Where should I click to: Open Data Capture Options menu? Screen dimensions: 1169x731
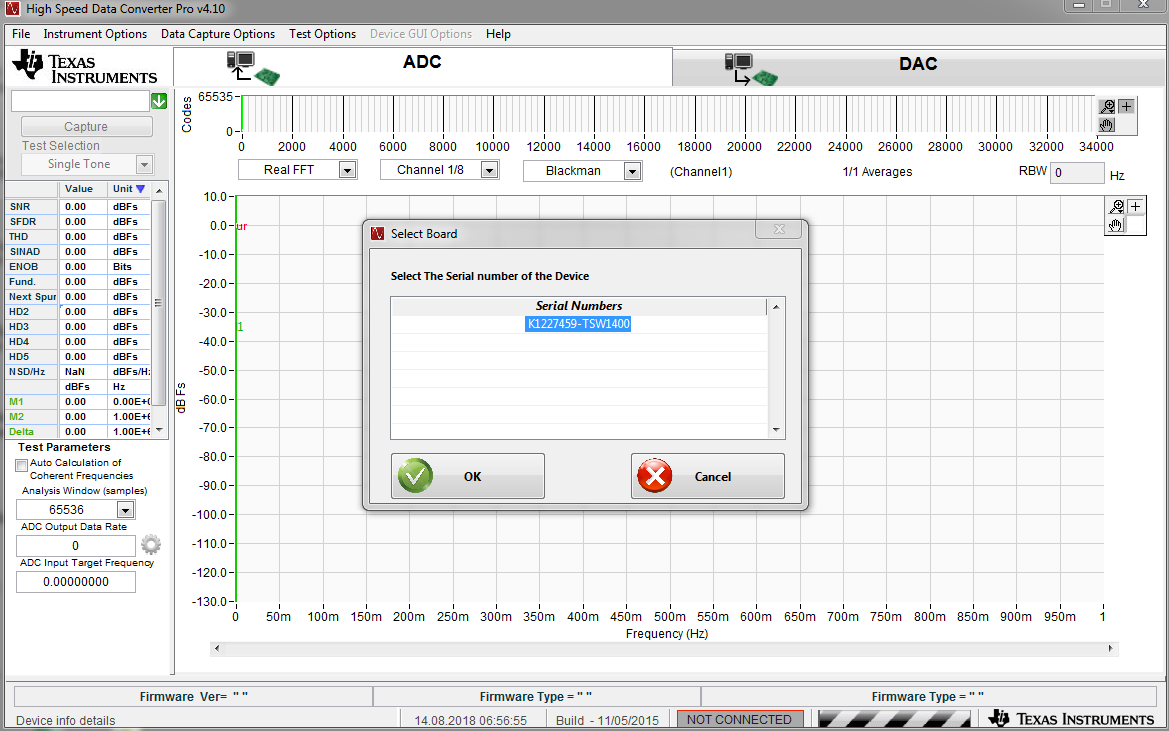click(x=218, y=34)
